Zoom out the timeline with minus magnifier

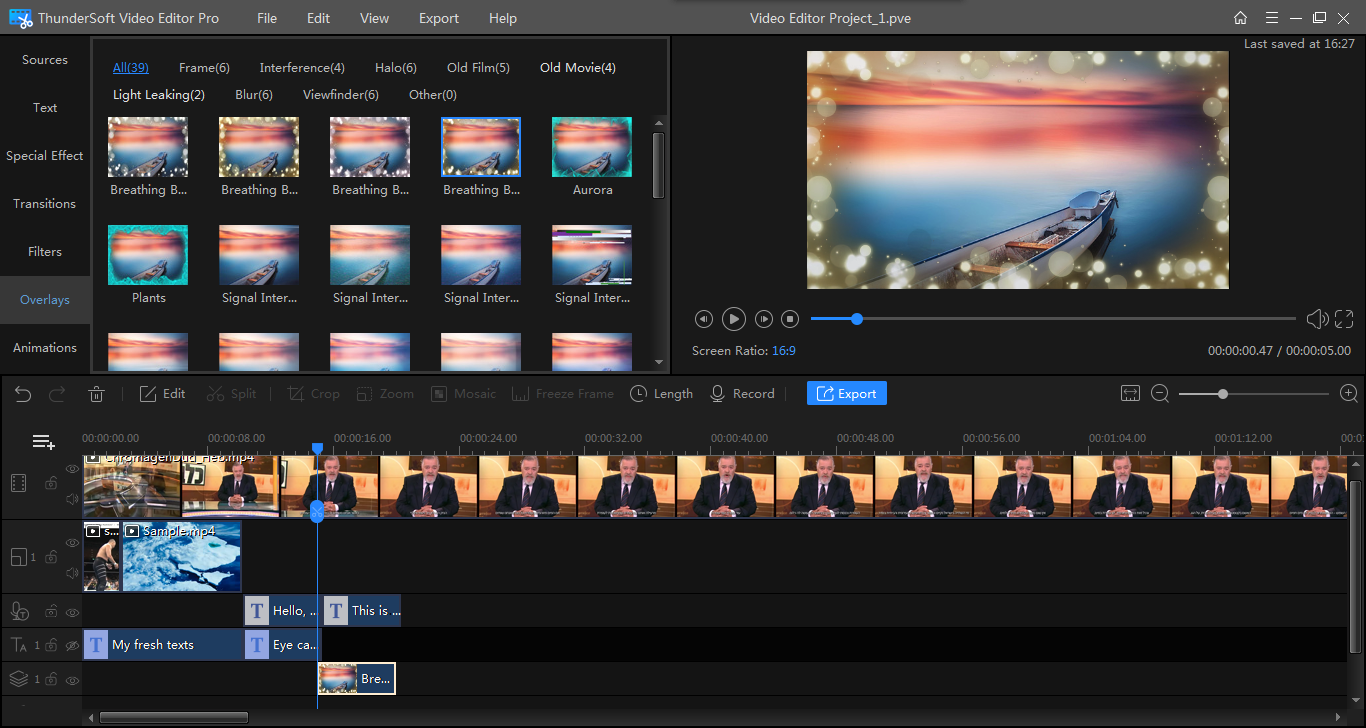coord(1160,394)
